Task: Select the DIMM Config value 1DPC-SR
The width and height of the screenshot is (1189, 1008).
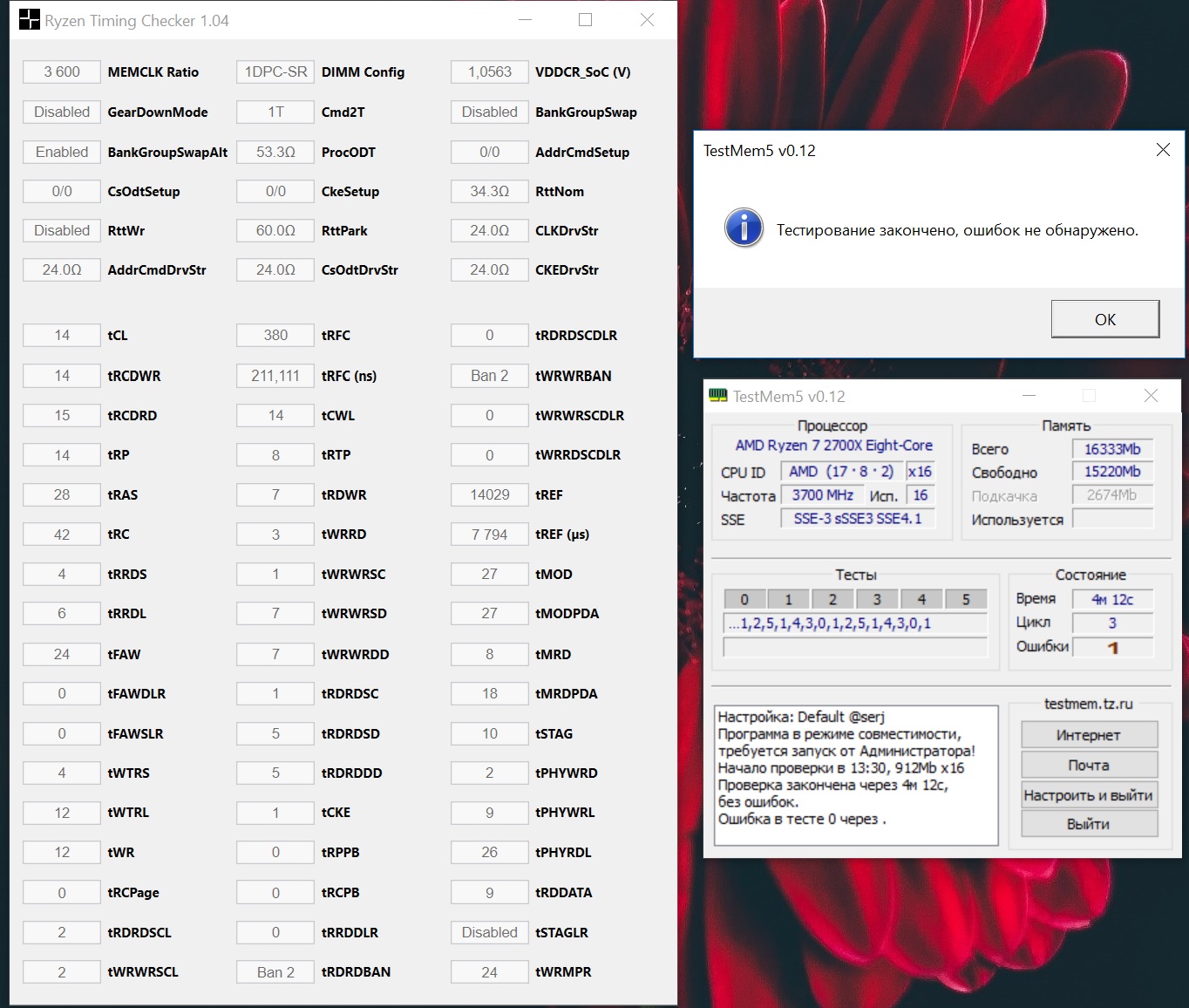Action: coord(275,72)
